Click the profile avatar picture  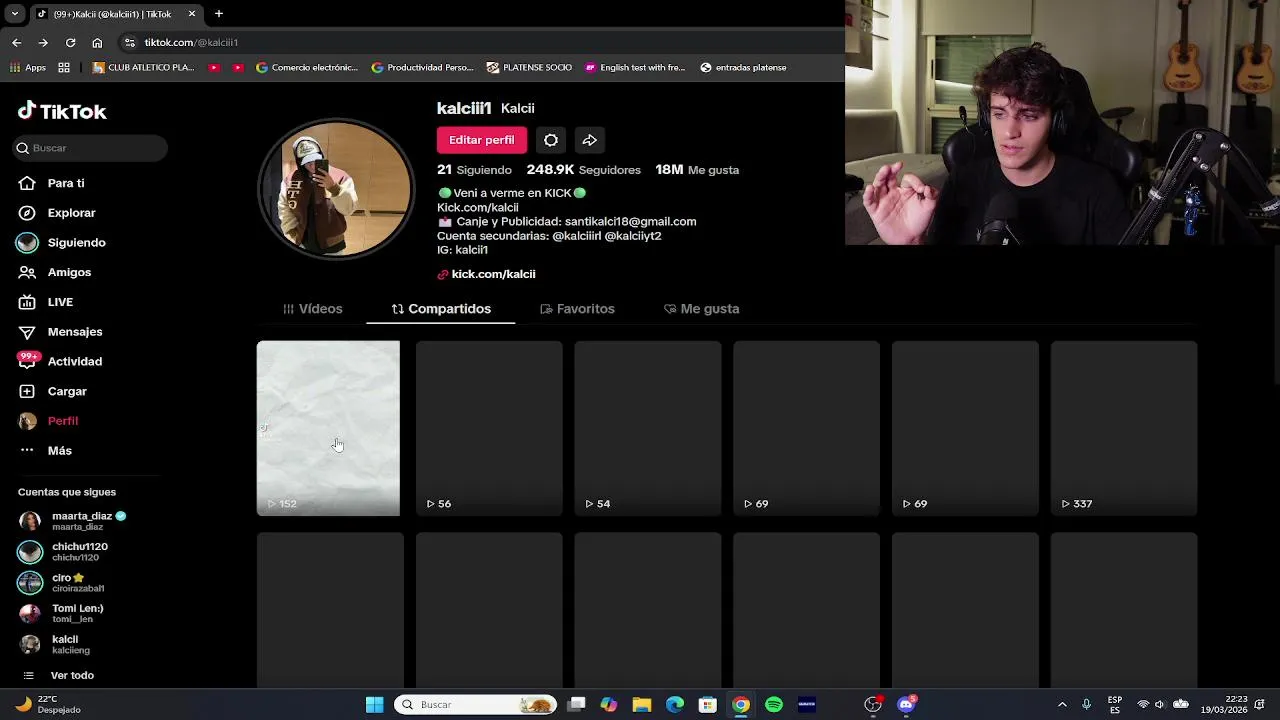click(336, 189)
